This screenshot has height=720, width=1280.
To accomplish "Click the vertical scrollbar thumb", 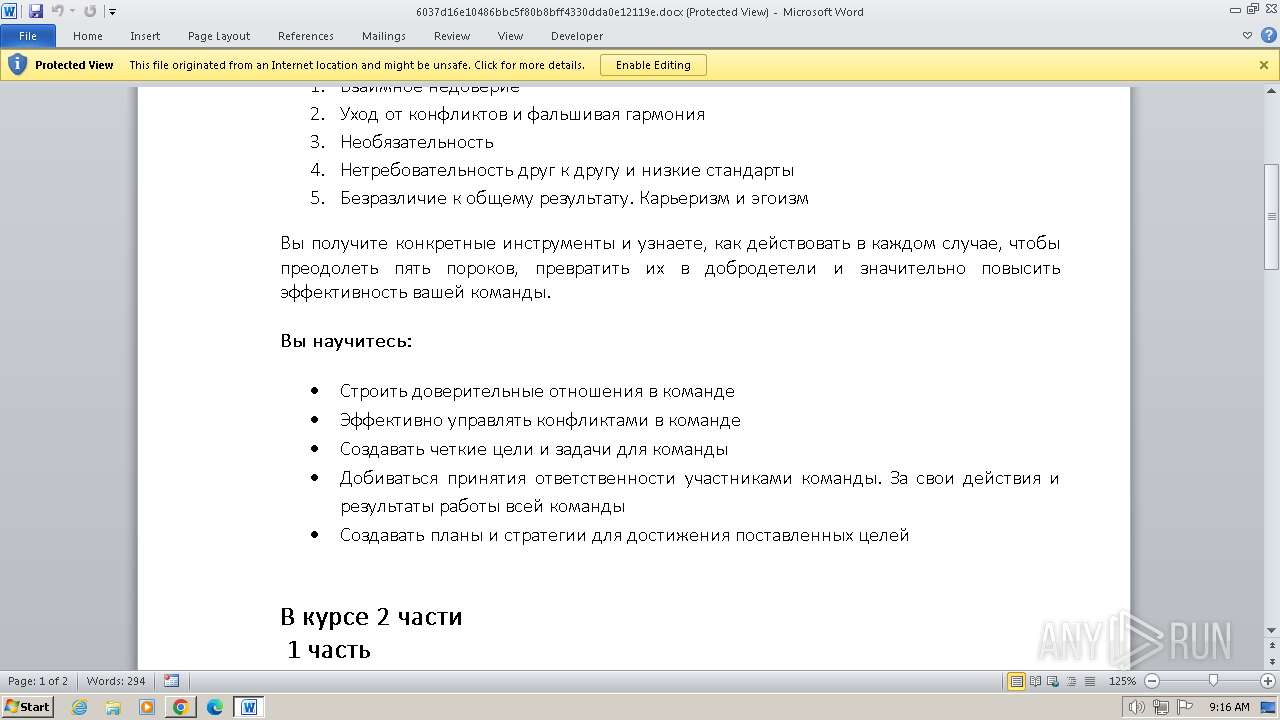I will pos(1271,217).
